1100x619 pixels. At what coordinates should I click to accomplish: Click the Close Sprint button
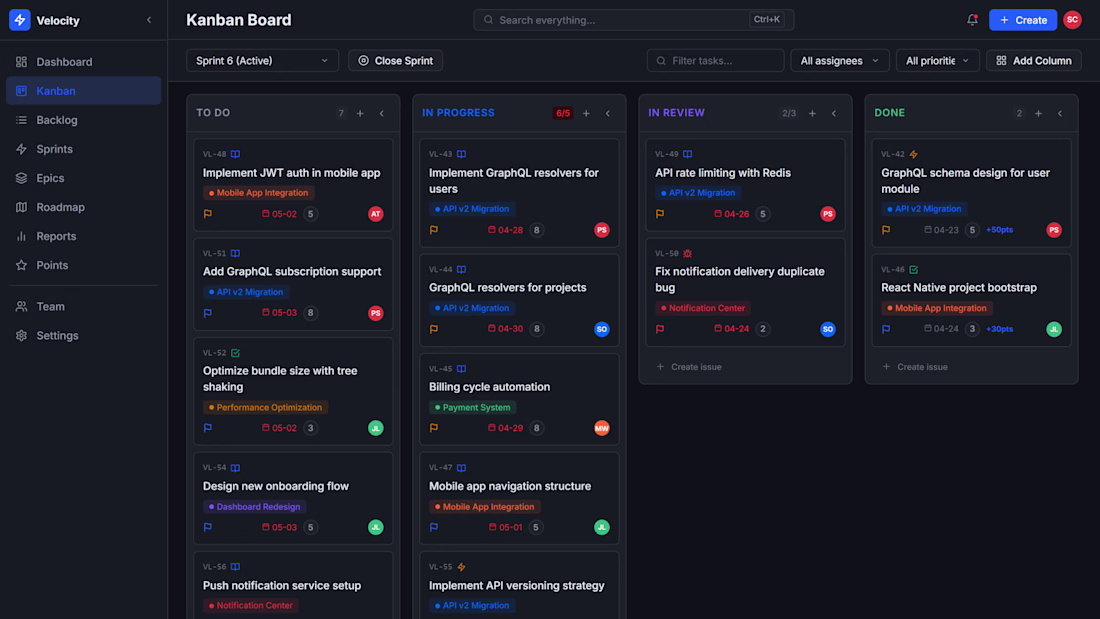[x=396, y=60]
